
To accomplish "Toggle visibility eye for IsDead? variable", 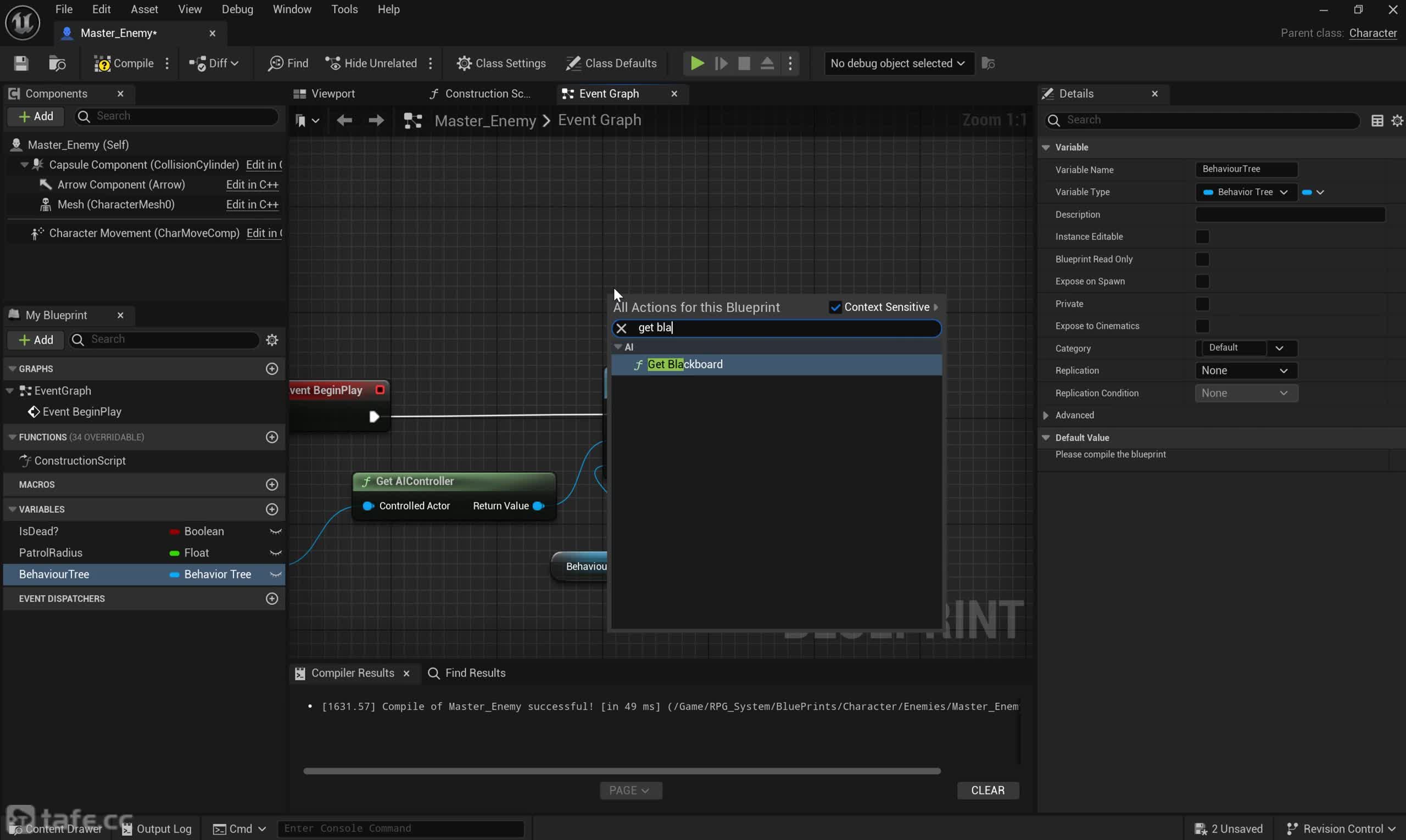I will point(275,531).
